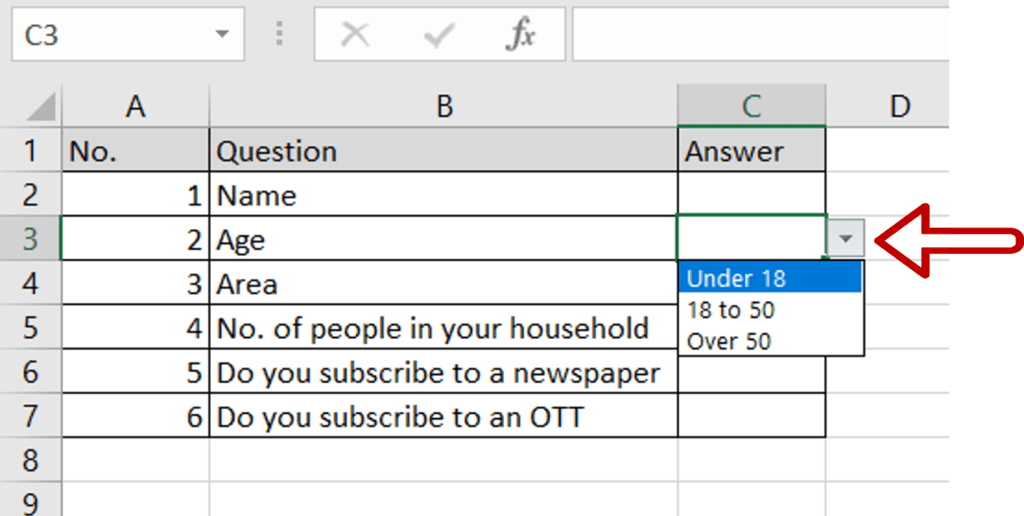Select row 4 header

click(x=31, y=283)
